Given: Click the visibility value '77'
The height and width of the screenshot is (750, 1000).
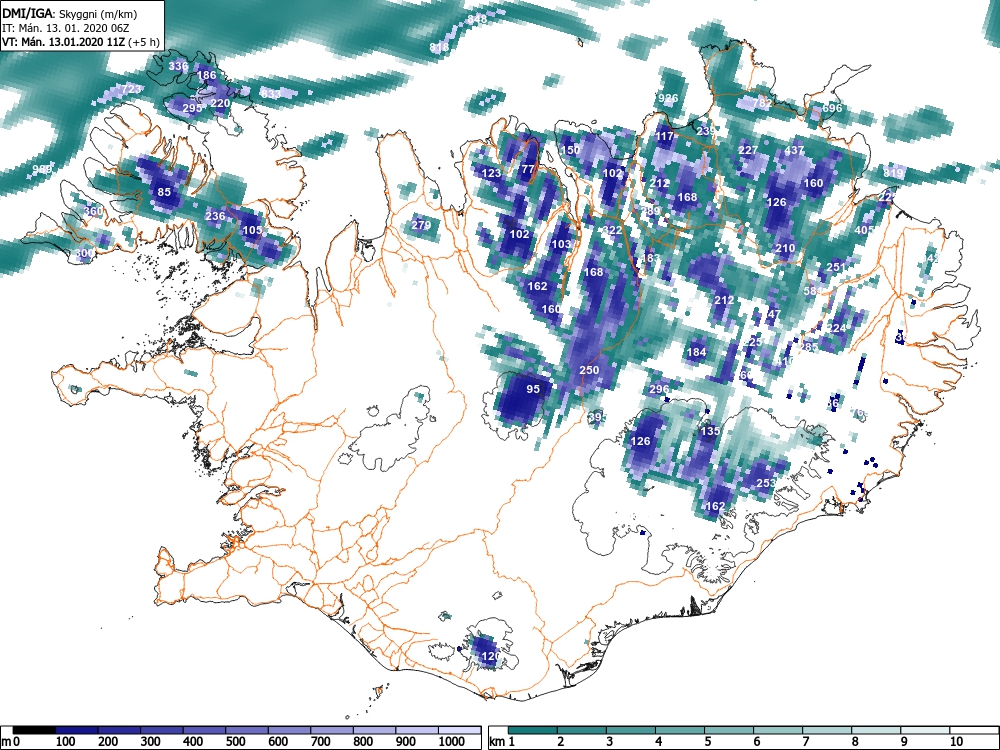Looking at the screenshot, I should (x=527, y=170).
